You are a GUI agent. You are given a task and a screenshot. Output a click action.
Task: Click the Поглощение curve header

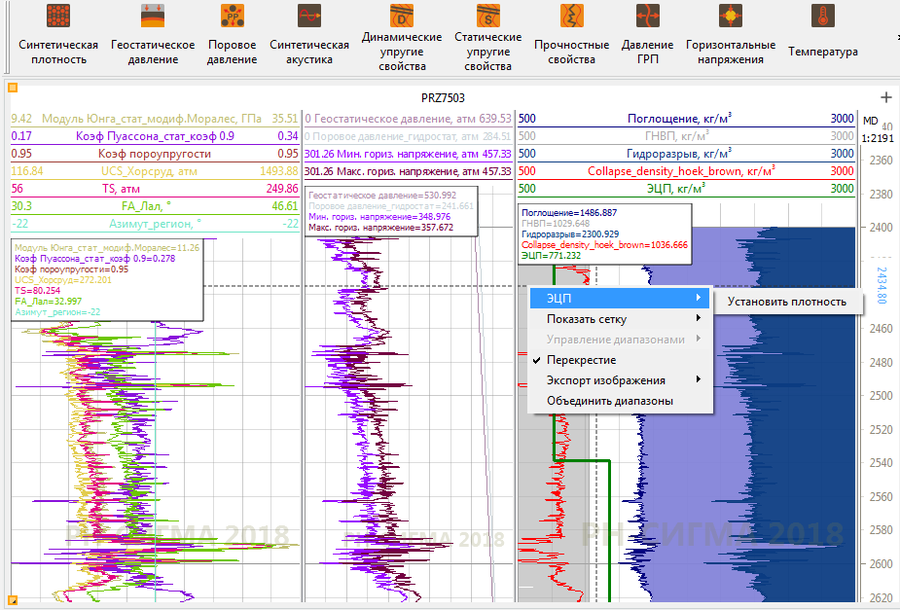pos(687,118)
